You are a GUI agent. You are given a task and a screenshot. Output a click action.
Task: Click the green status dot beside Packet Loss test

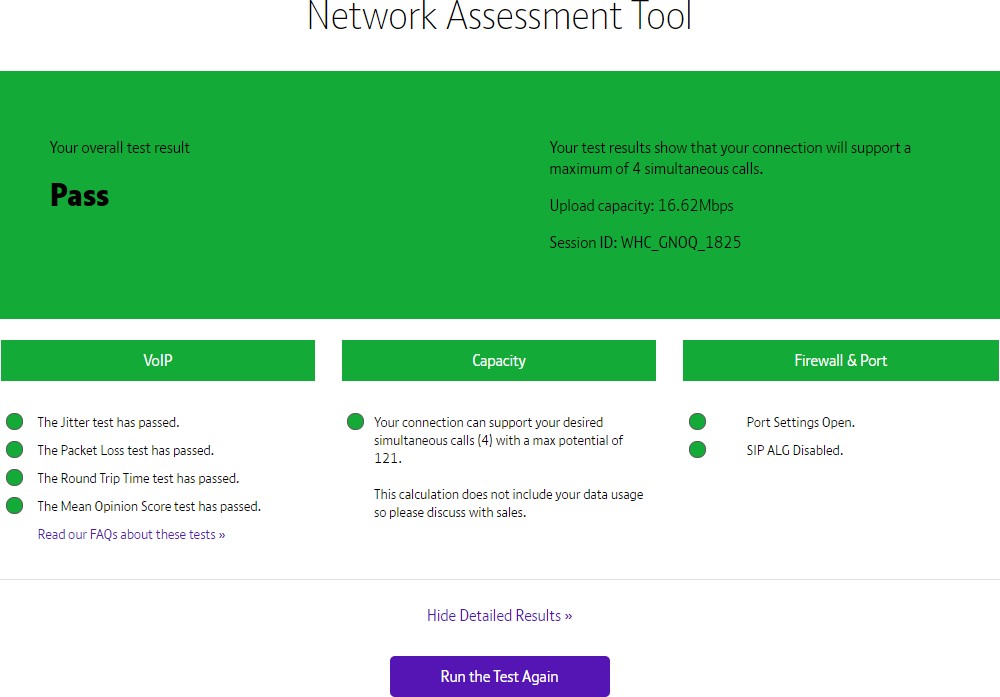click(x=15, y=450)
